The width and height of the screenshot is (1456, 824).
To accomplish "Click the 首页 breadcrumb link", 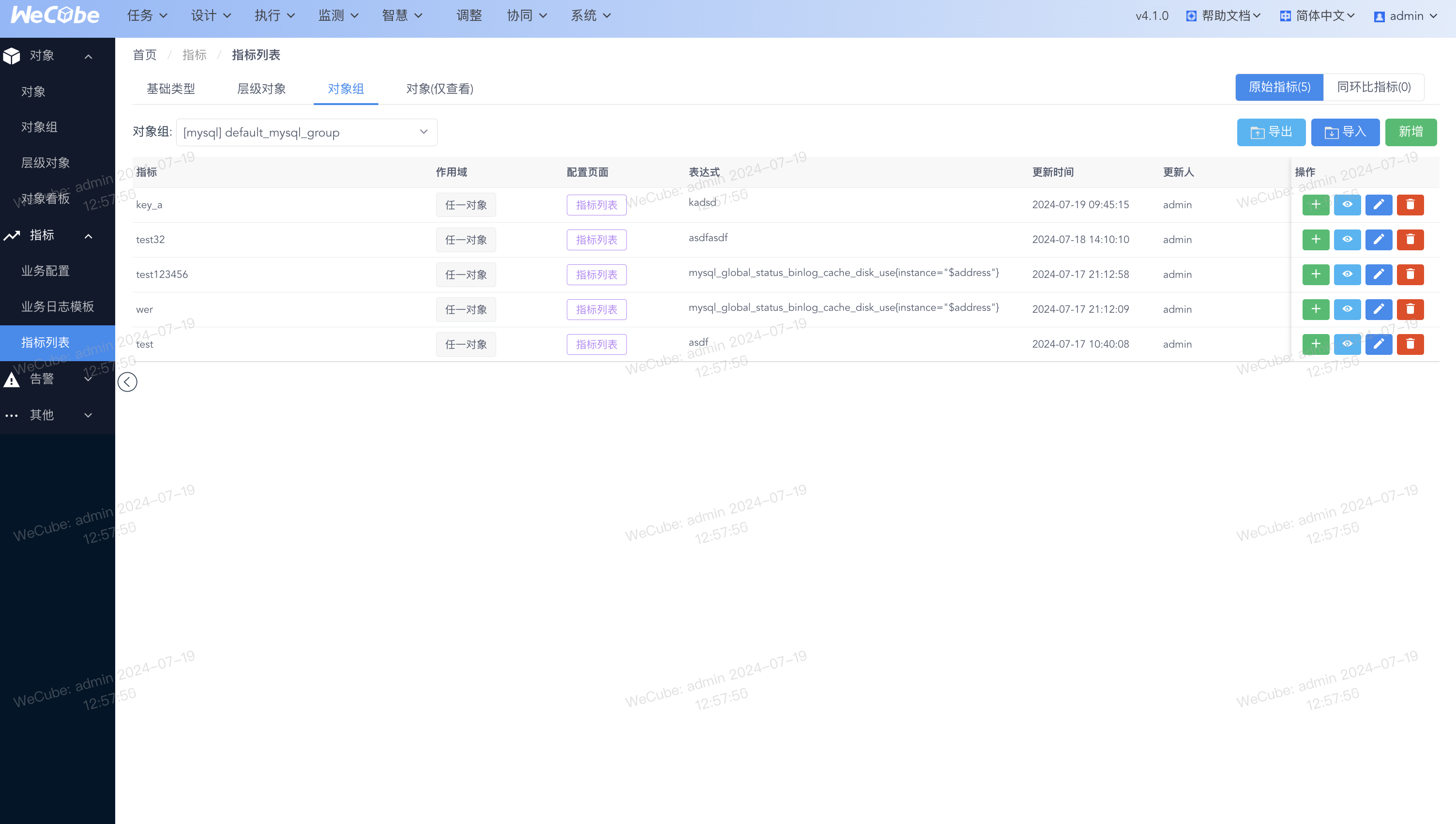I will [144, 55].
